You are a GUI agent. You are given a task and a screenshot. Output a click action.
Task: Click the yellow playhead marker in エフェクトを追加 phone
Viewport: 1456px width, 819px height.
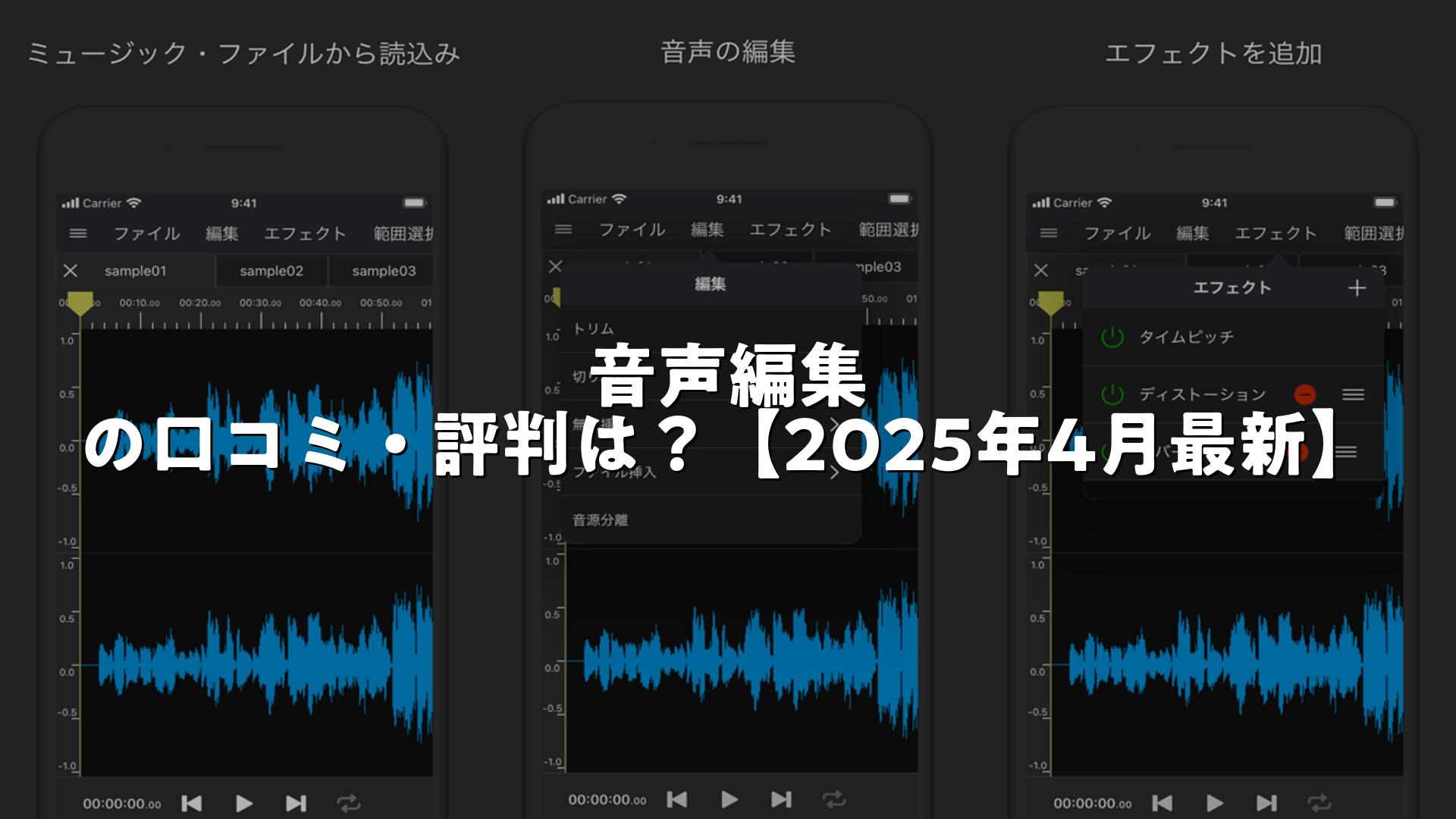(x=1050, y=303)
